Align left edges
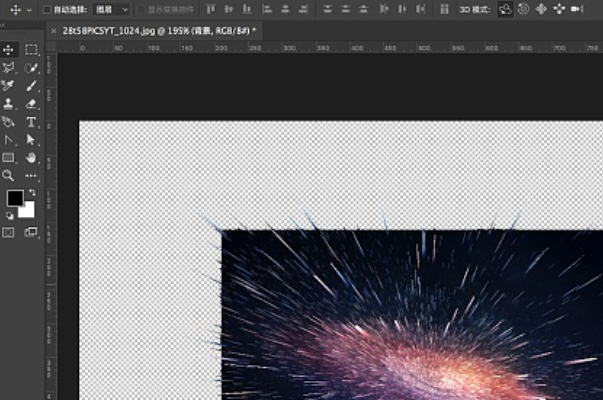The height and width of the screenshot is (400, 603). pyautogui.click(x=267, y=9)
